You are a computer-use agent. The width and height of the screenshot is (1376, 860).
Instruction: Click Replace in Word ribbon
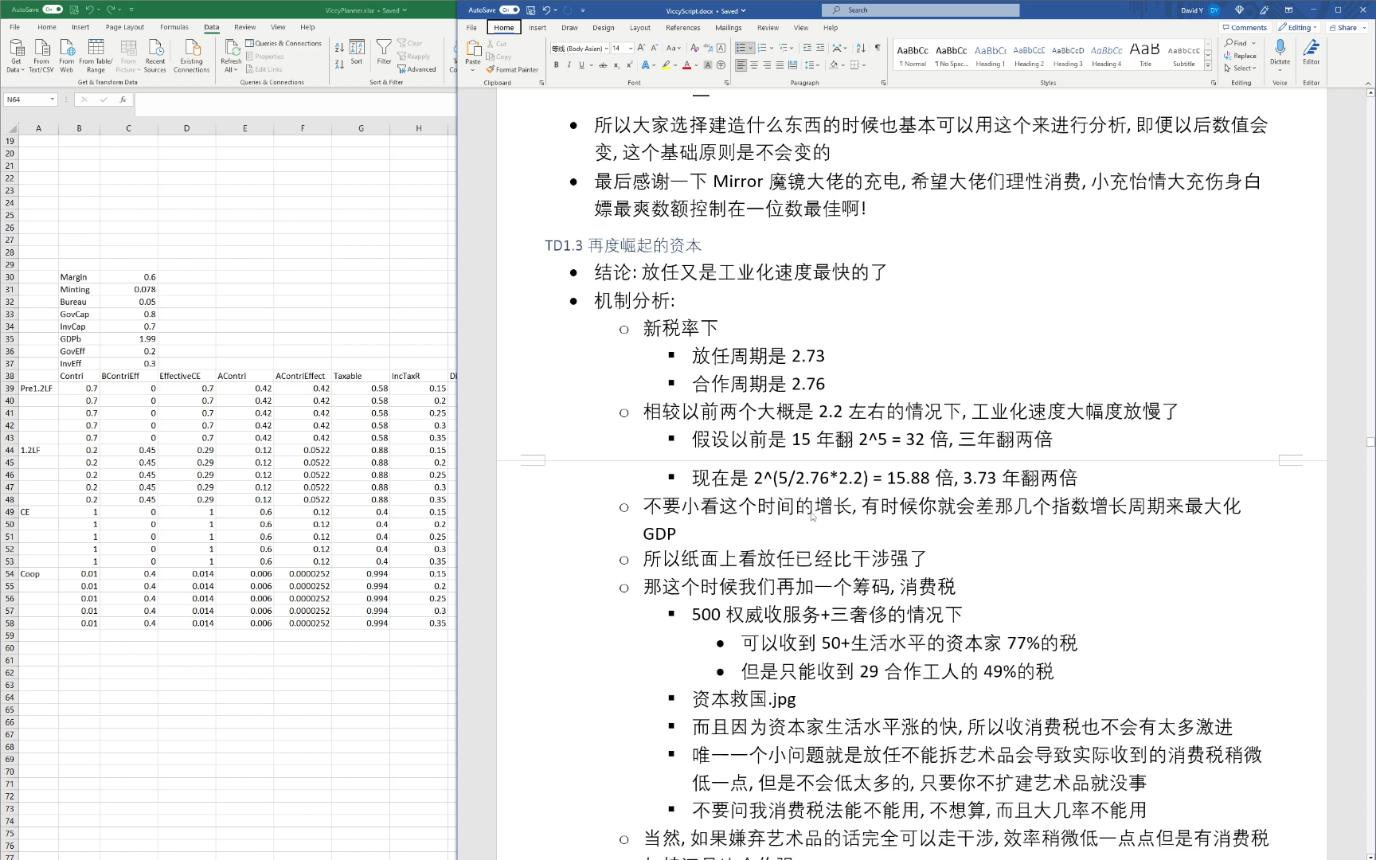click(1240, 56)
